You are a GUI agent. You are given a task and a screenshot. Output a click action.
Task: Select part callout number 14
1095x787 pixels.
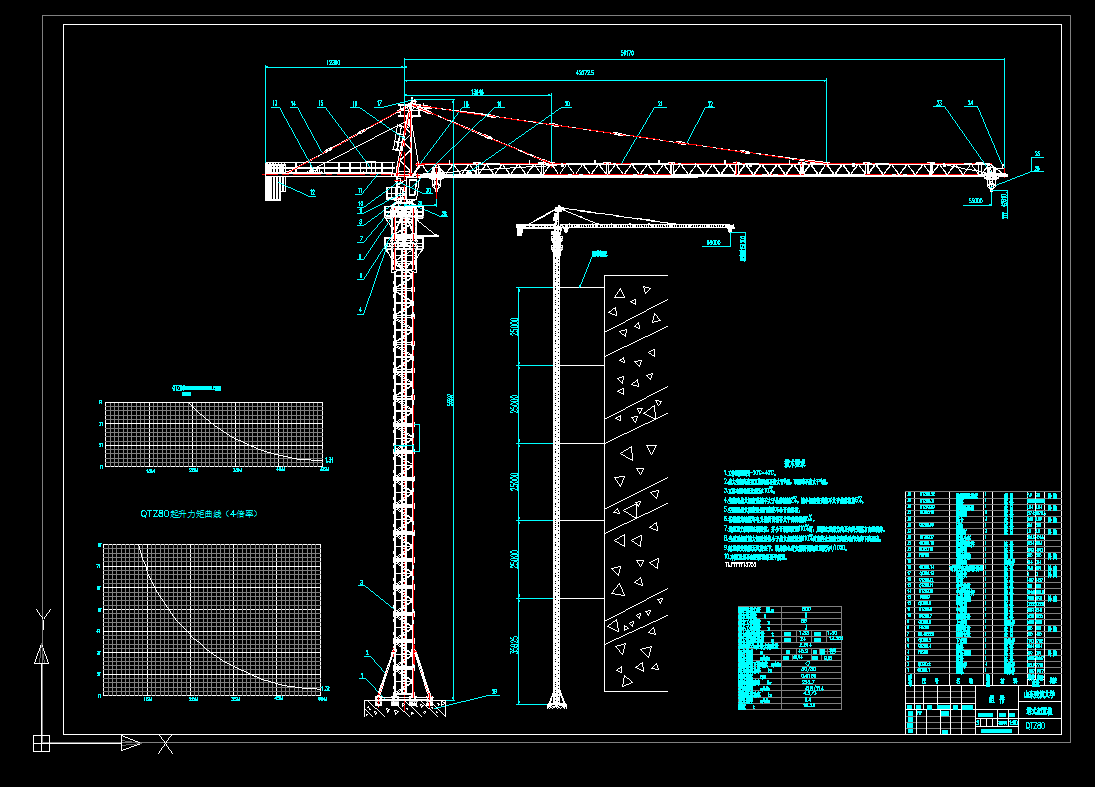click(293, 104)
